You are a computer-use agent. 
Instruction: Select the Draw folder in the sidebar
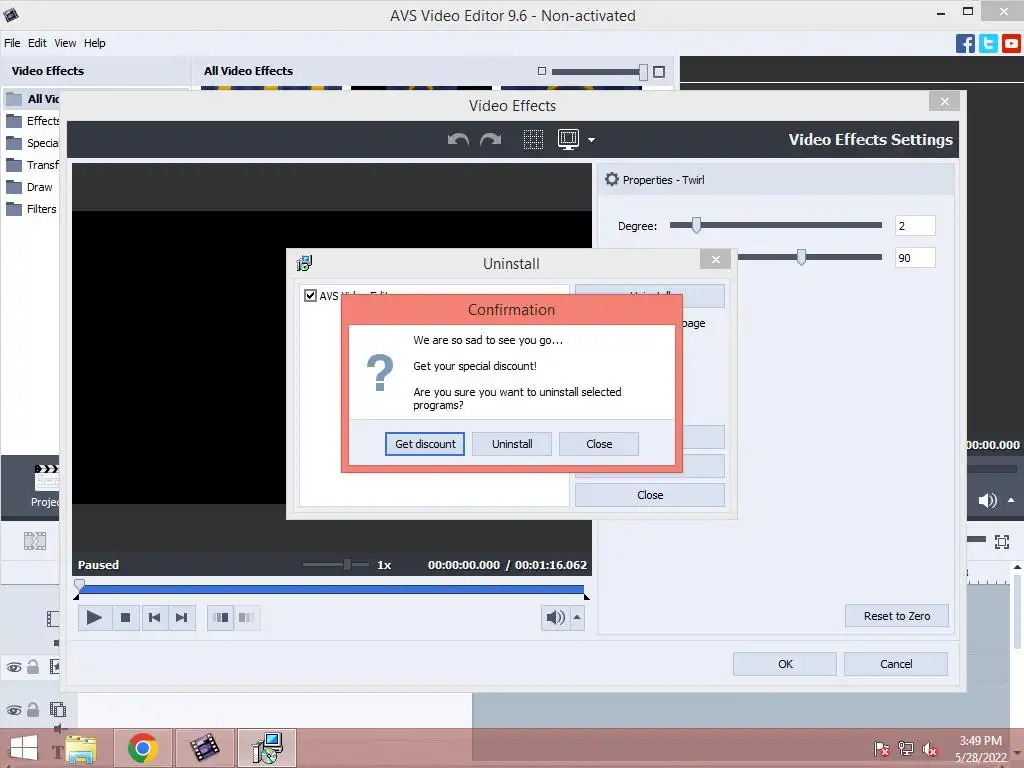(x=29, y=187)
